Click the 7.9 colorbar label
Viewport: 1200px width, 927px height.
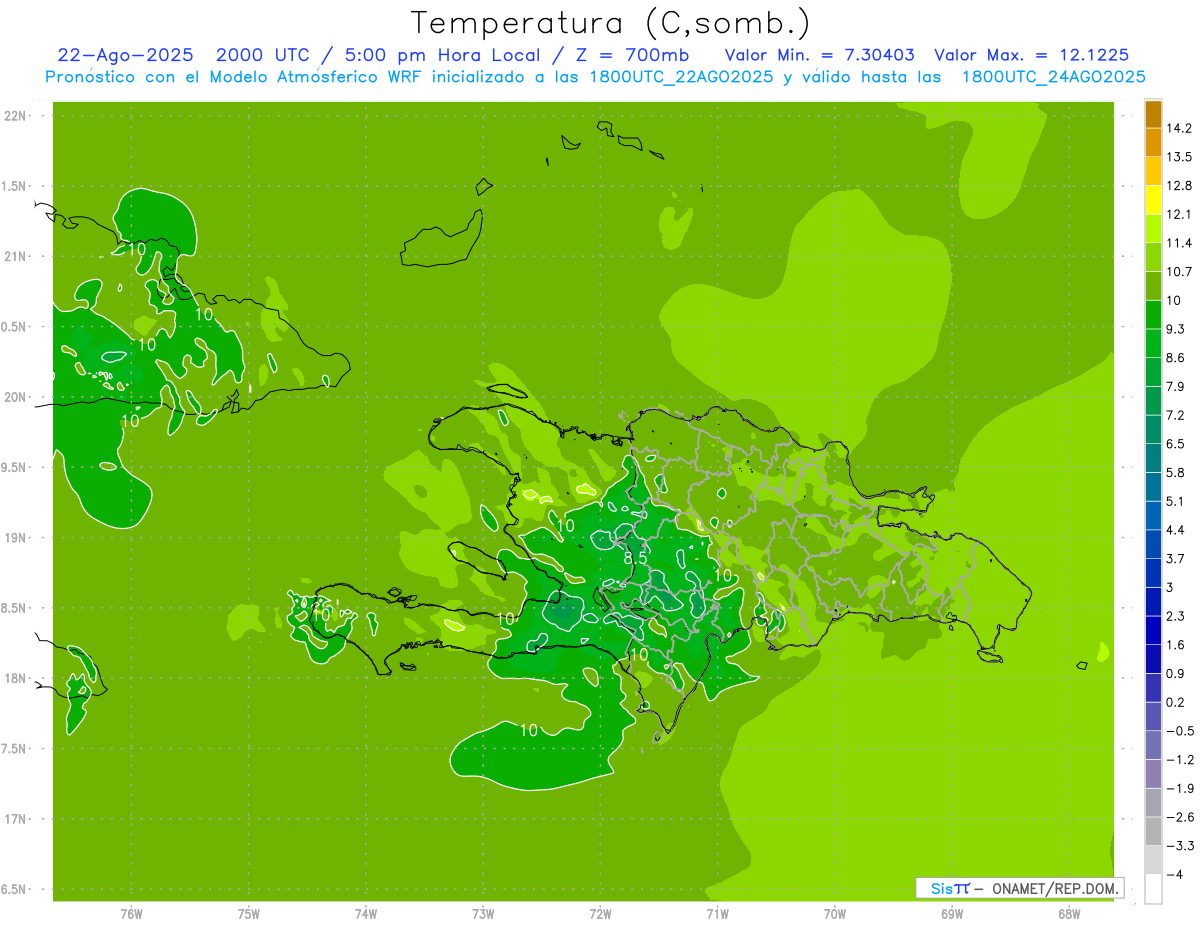pyautogui.click(x=1176, y=387)
